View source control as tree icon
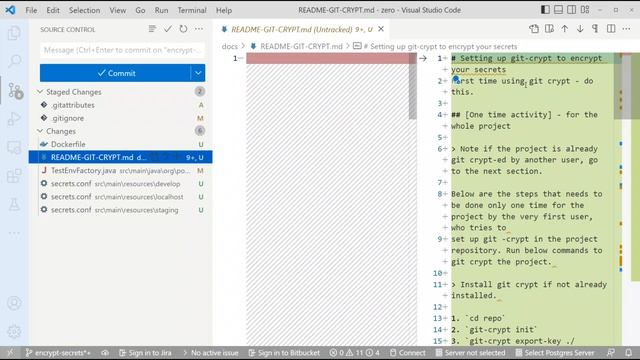The height and width of the screenshot is (360, 640). click(152, 29)
